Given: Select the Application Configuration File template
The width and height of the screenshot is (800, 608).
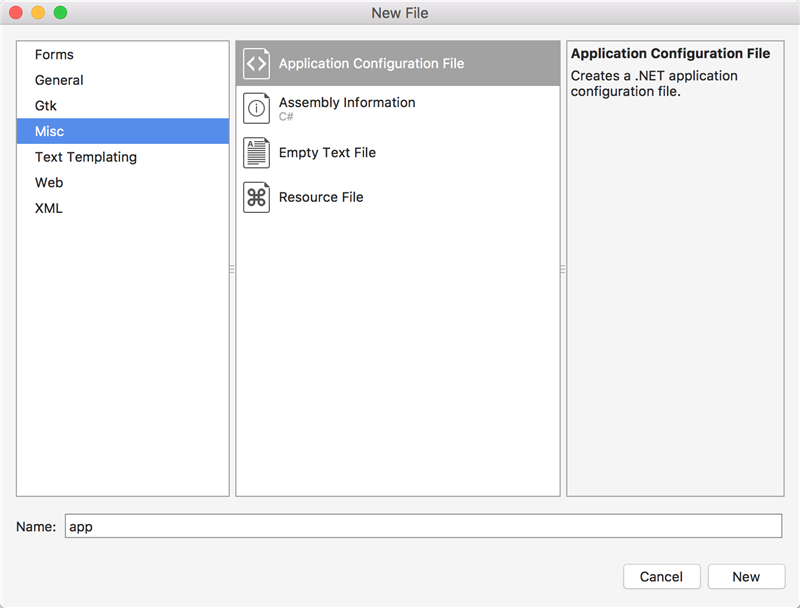Looking at the screenshot, I should click(x=398, y=64).
